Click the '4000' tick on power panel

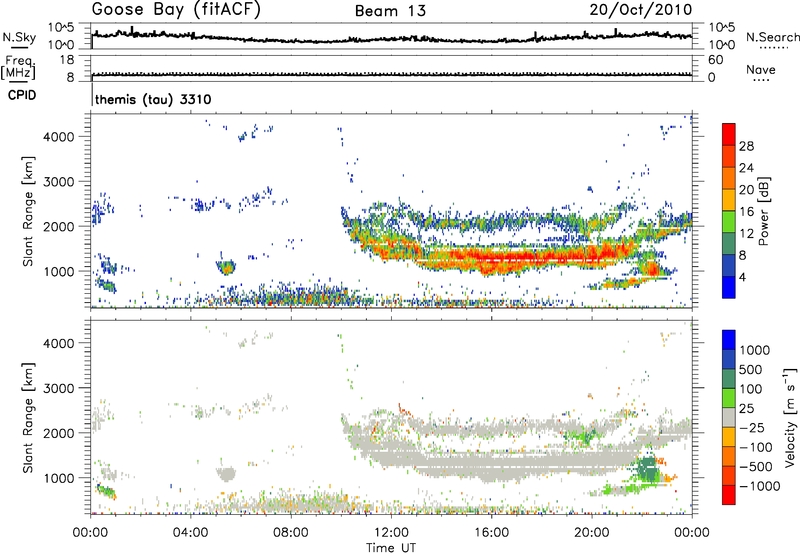[x=58, y=137]
